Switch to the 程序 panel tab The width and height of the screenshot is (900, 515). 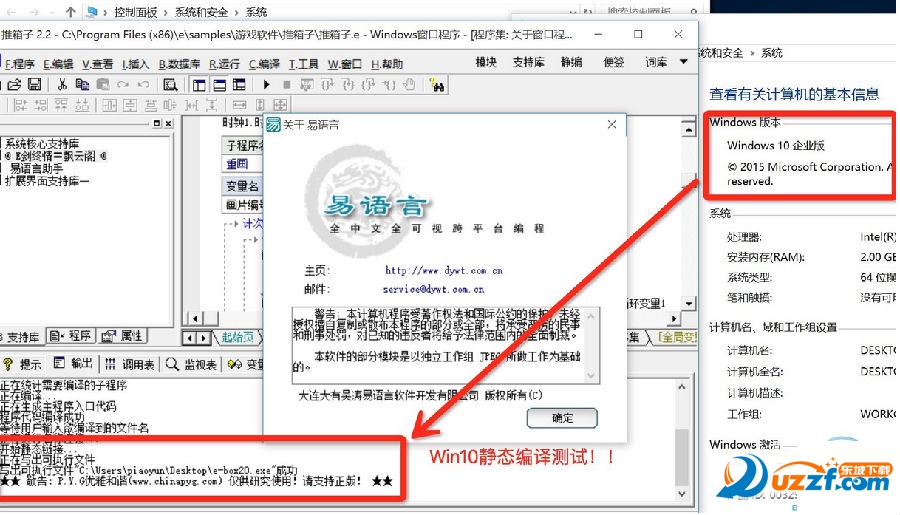(70, 336)
